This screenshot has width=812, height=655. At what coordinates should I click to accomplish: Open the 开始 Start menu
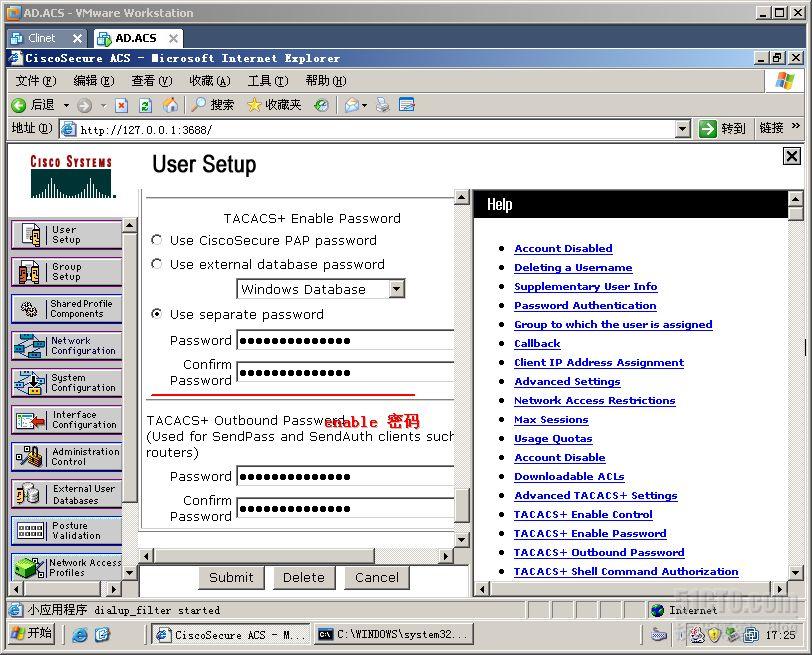pos(32,633)
